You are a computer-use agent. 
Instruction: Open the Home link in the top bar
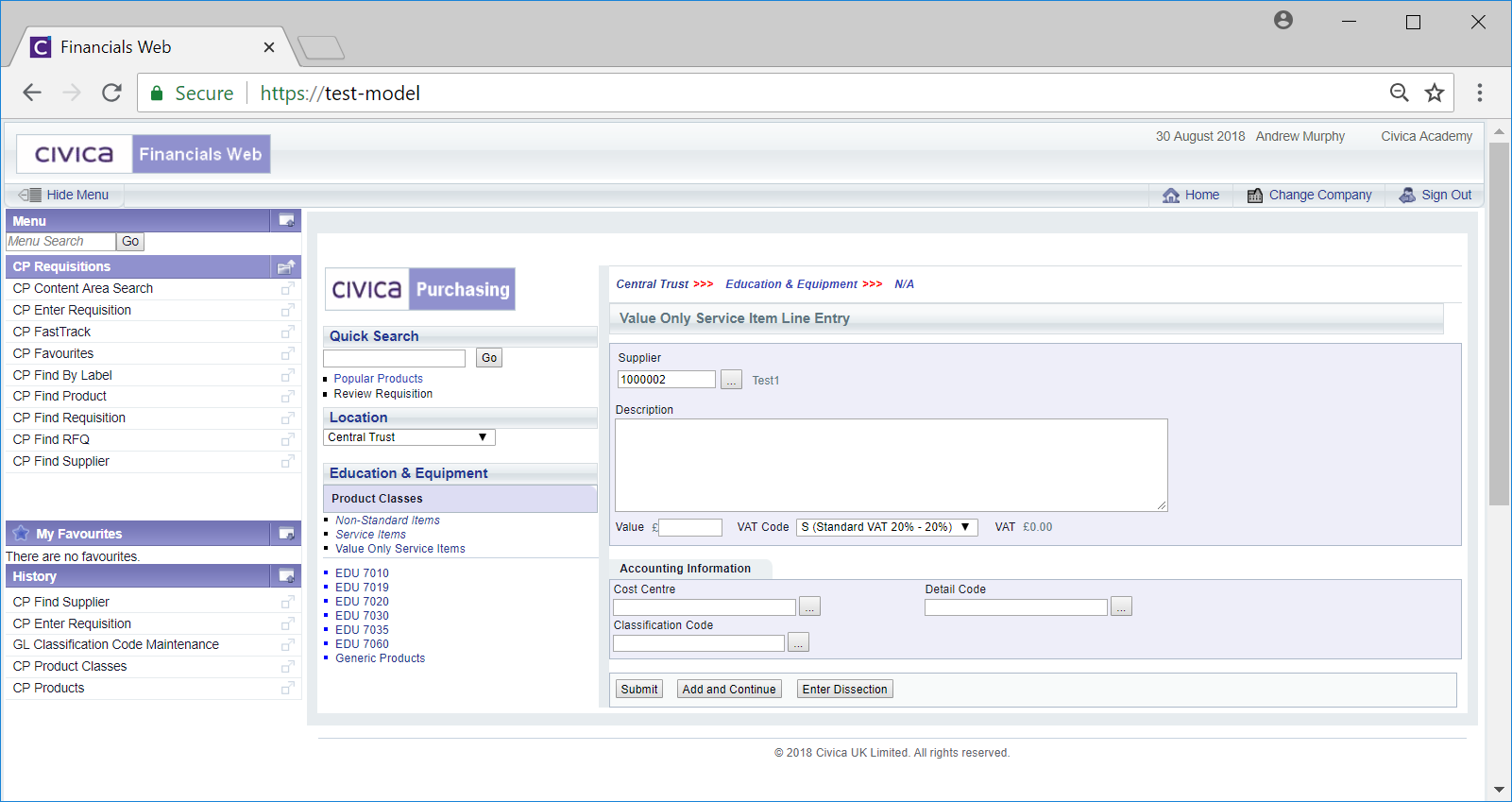pos(1191,195)
